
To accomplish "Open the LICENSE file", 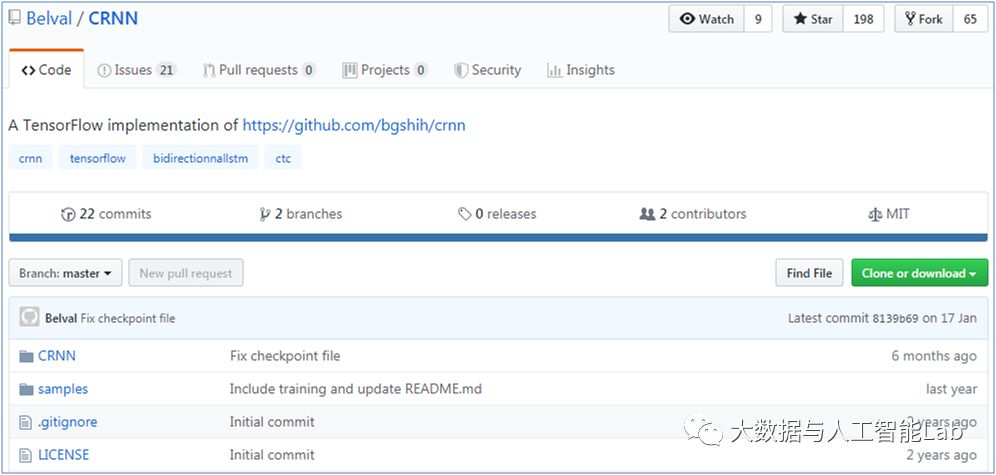I will [x=64, y=455].
